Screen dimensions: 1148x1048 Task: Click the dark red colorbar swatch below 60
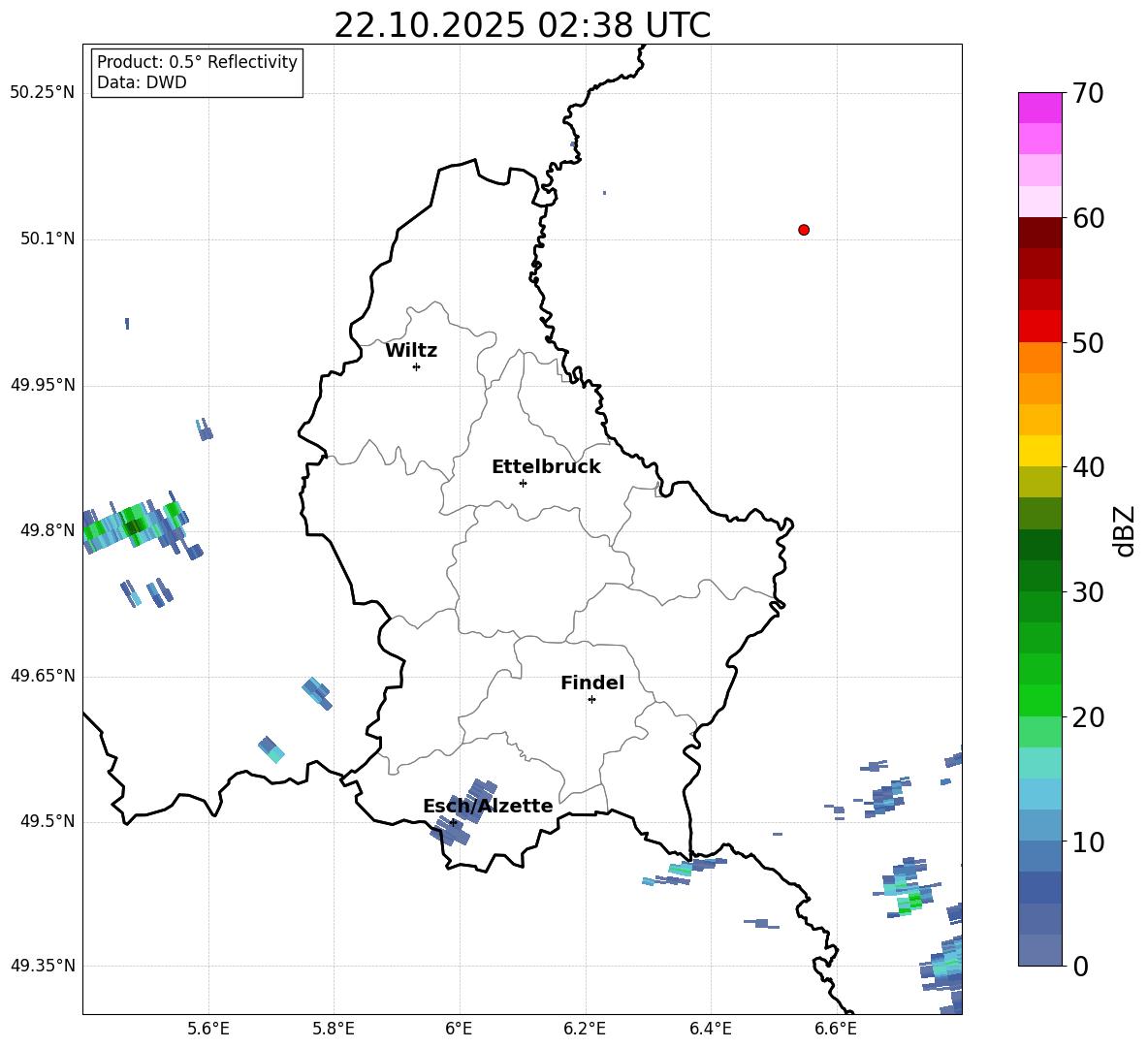1040,233
